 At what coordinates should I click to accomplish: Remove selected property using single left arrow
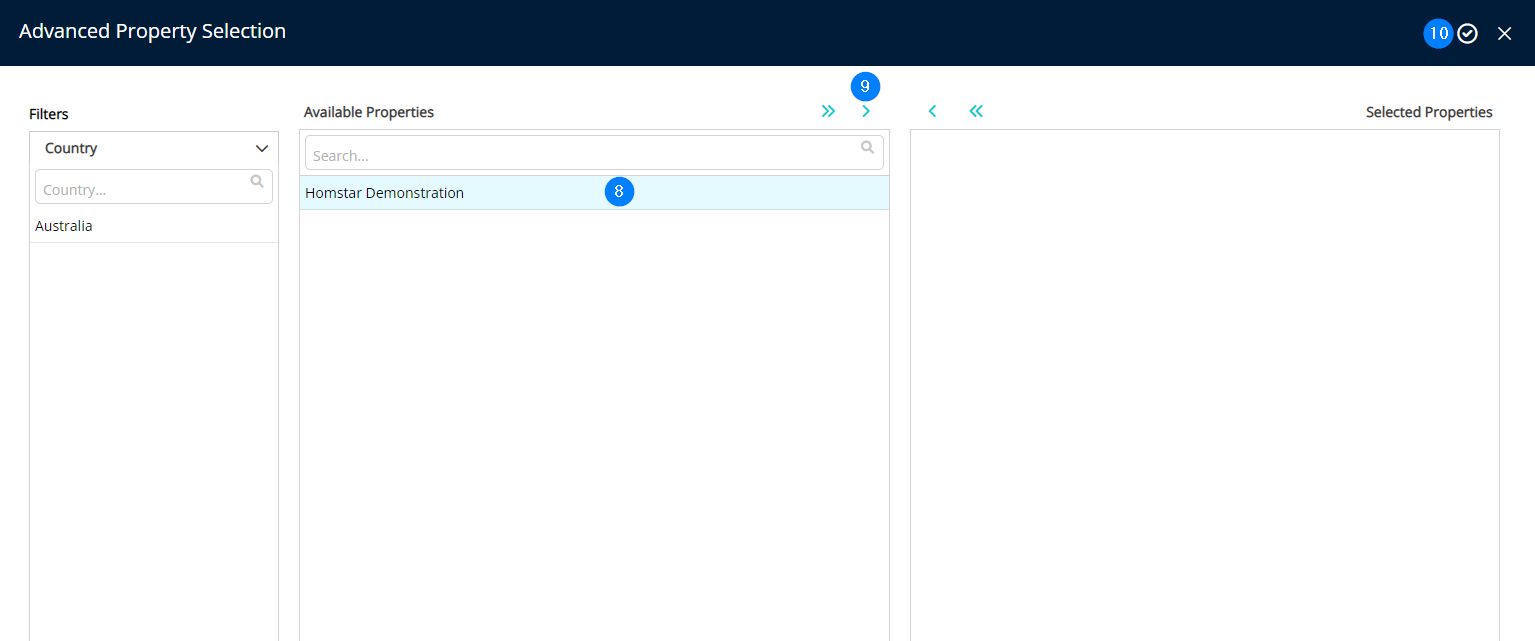pos(932,111)
